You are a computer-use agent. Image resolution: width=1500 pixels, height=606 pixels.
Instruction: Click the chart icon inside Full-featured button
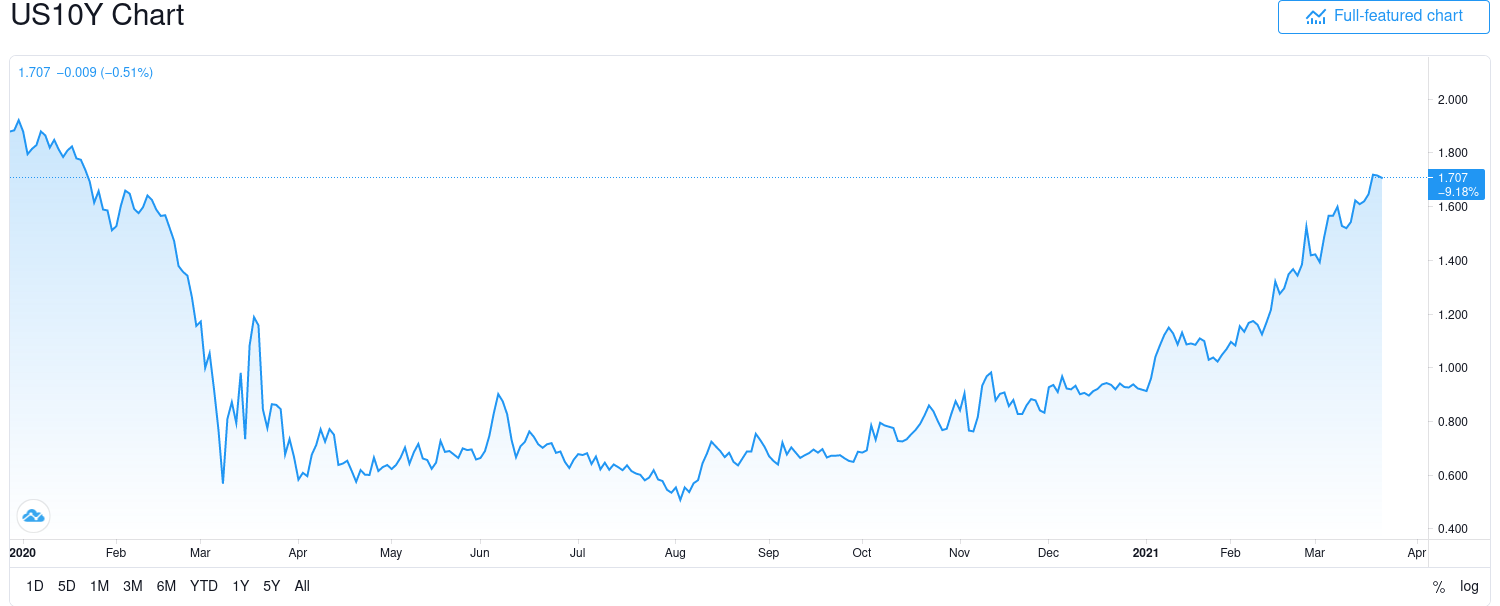coord(1316,17)
